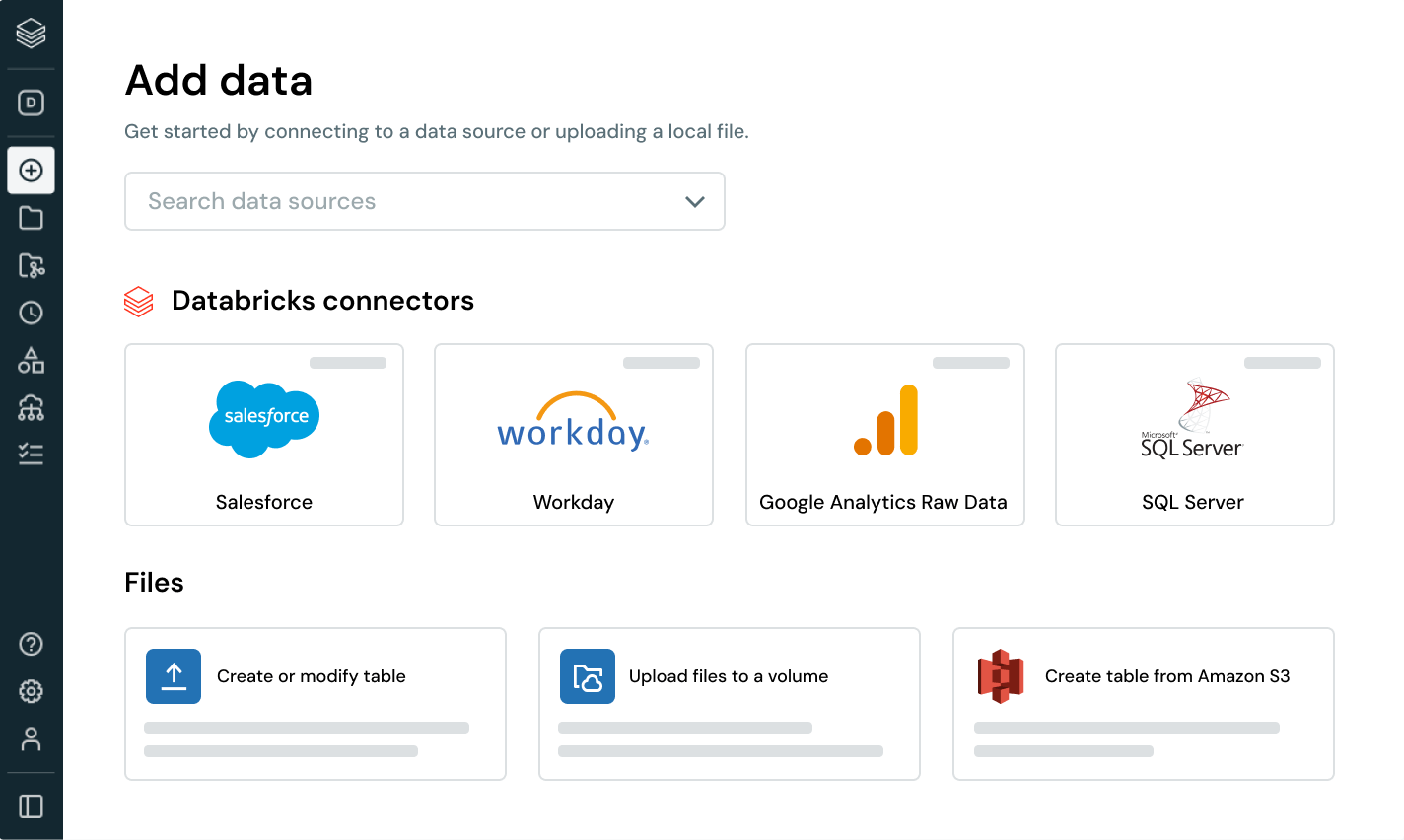Select the Salesforce connector card
1404x840 pixels.
[x=264, y=435]
